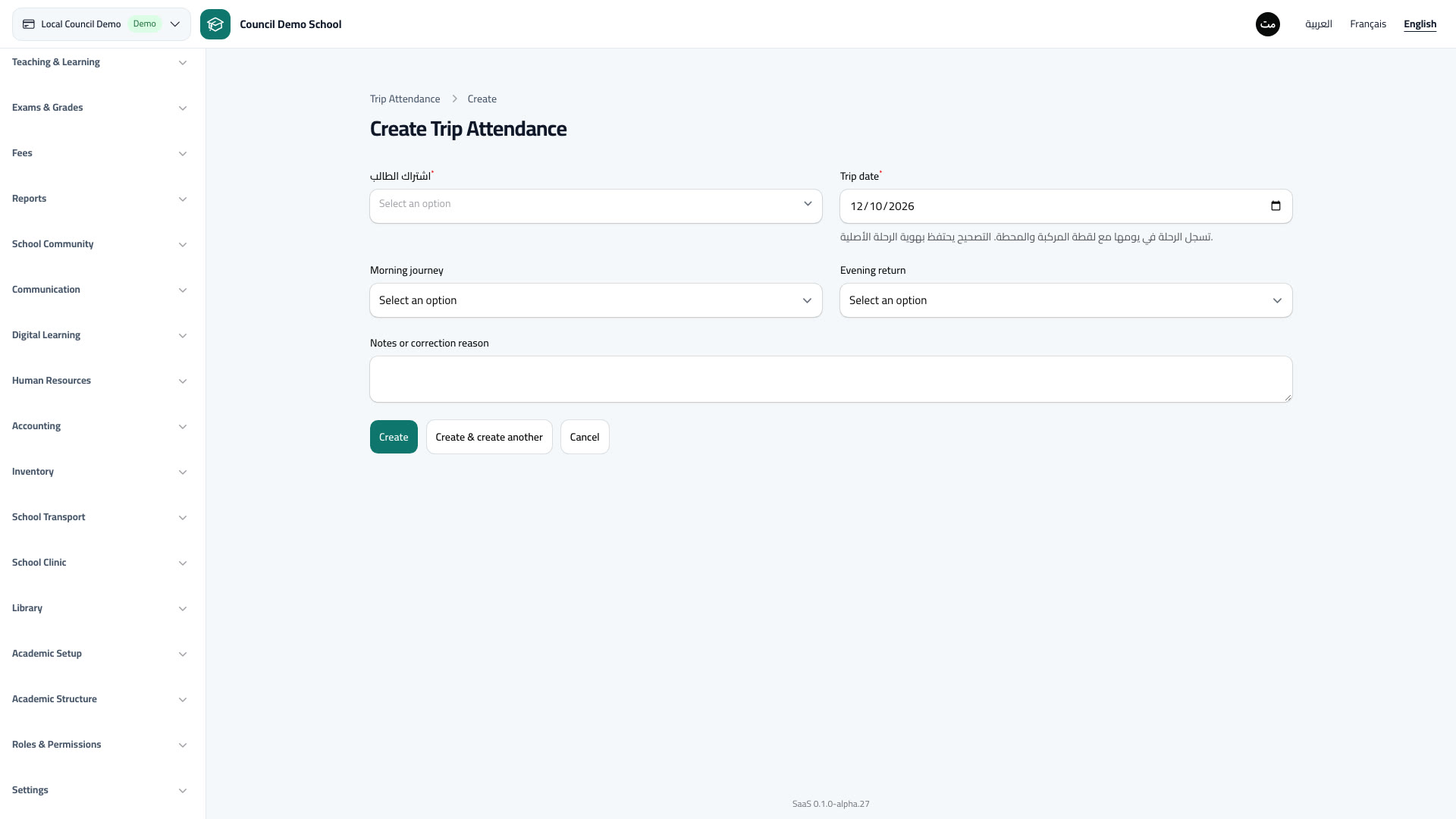Image resolution: width=1456 pixels, height=819 pixels.
Task: Expand the Teaching & Learning menu group
Action: tap(100, 62)
